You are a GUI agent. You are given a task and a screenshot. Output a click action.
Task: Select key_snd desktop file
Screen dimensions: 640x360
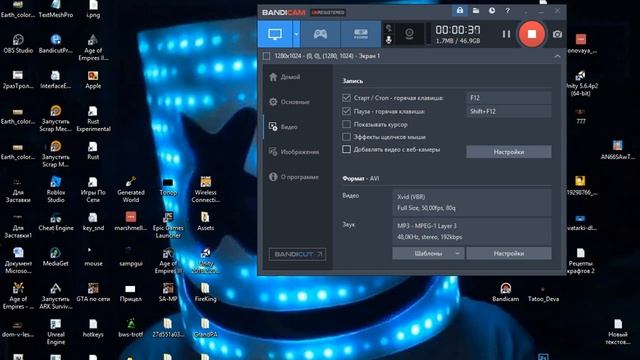click(93, 222)
